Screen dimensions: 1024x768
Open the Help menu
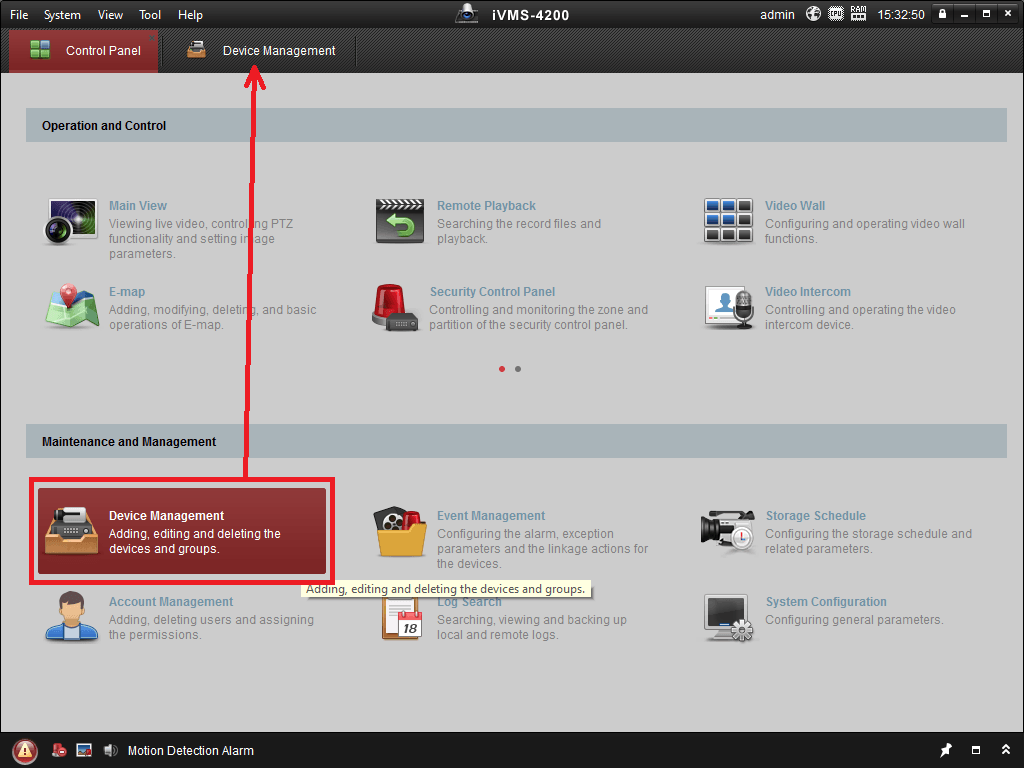[x=190, y=14]
